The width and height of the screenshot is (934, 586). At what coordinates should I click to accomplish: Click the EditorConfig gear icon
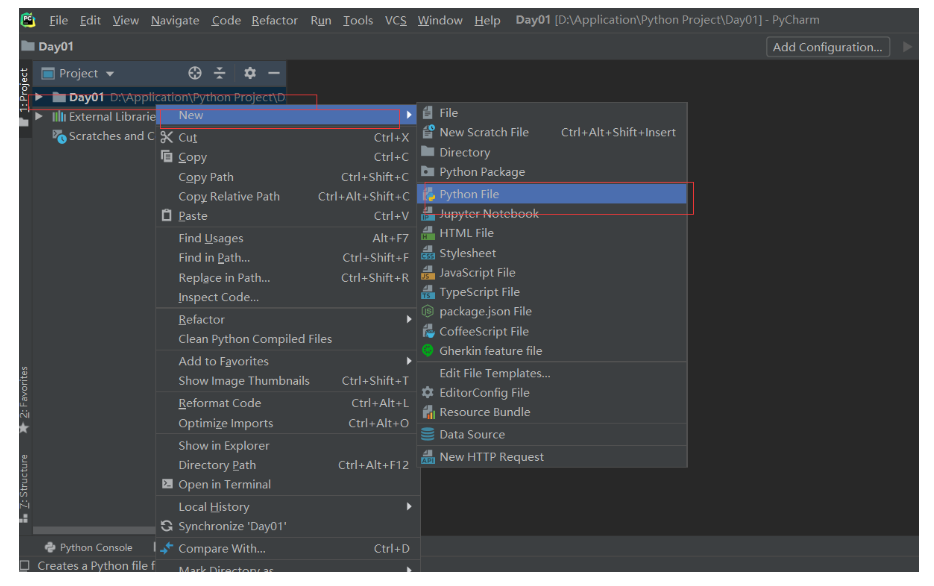[428, 392]
